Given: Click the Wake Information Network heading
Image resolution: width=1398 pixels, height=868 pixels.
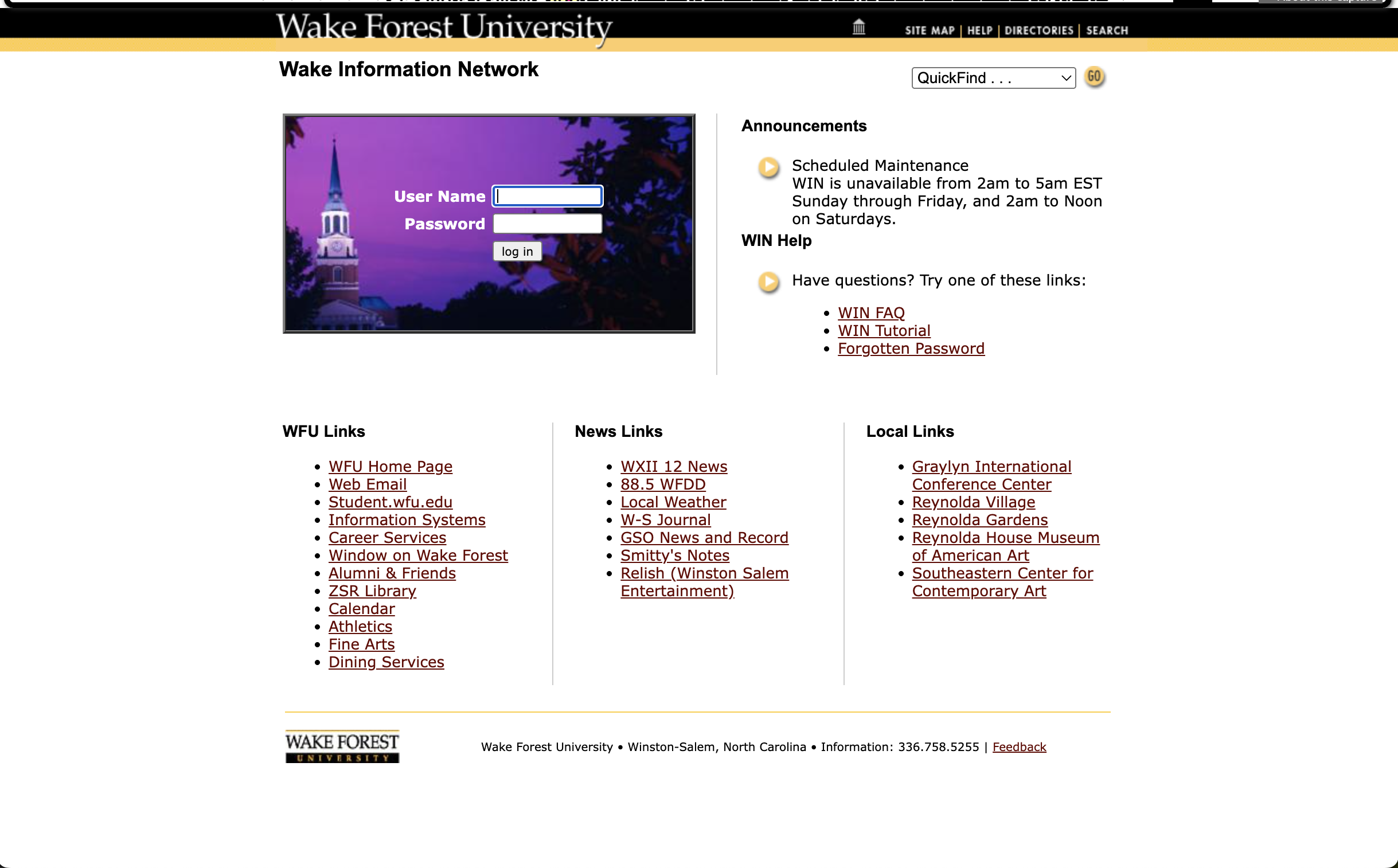Looking at the screenshot, I should pyautogui.click(x=408, y=69).
